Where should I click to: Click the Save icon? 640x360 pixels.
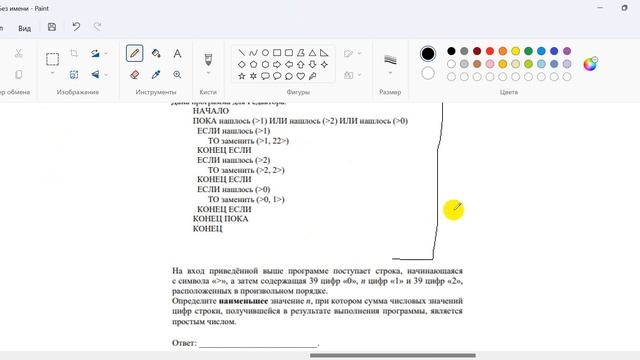point(52,27)
